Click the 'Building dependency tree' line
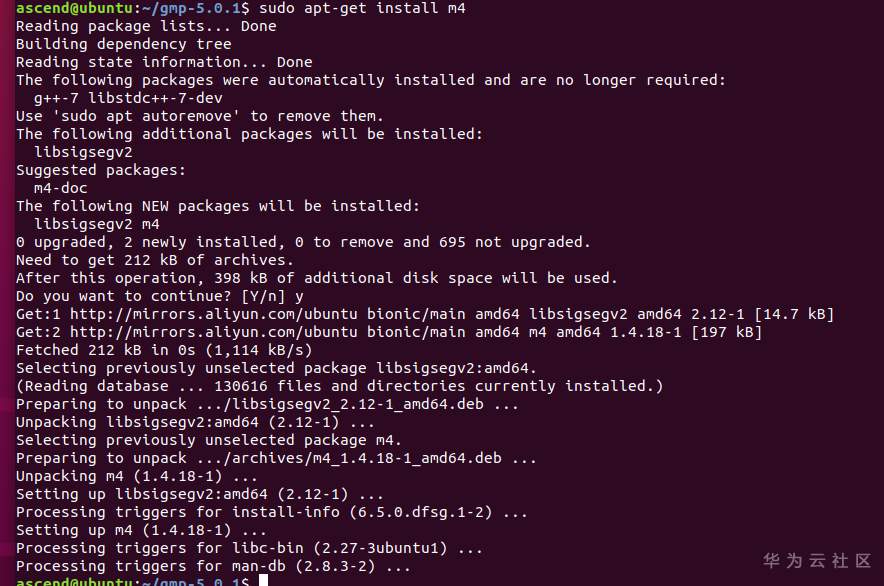The height and width of the screenshot is (586, 884). (124, 44)
